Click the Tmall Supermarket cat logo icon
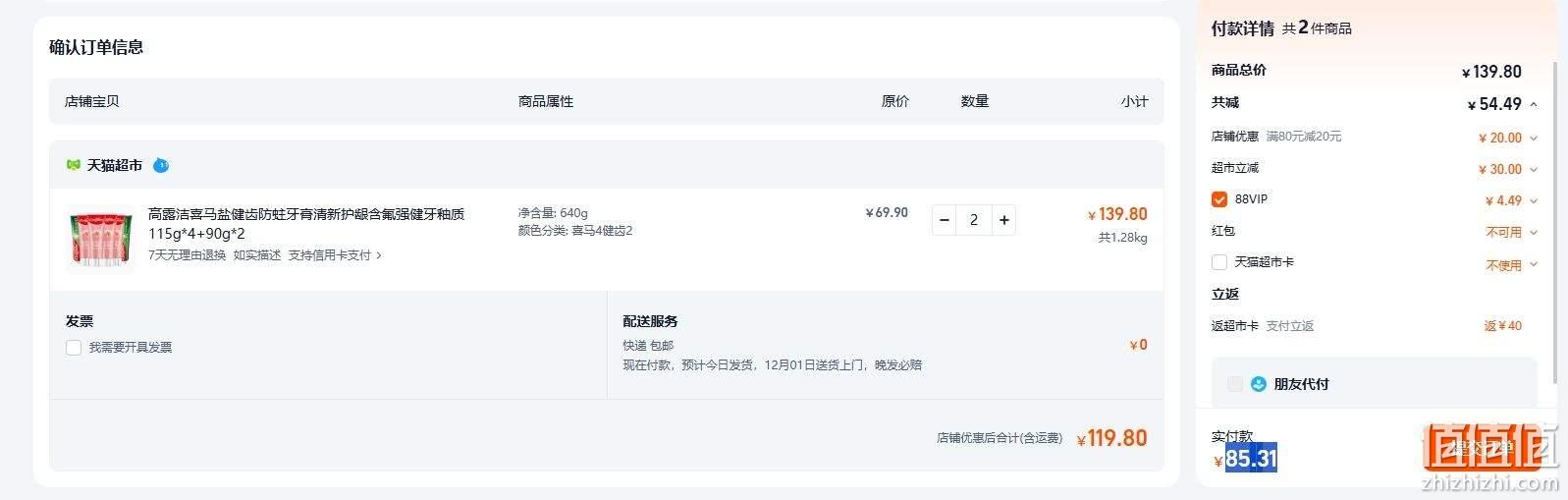This screenshot has width=1568, height=500. 73,165
